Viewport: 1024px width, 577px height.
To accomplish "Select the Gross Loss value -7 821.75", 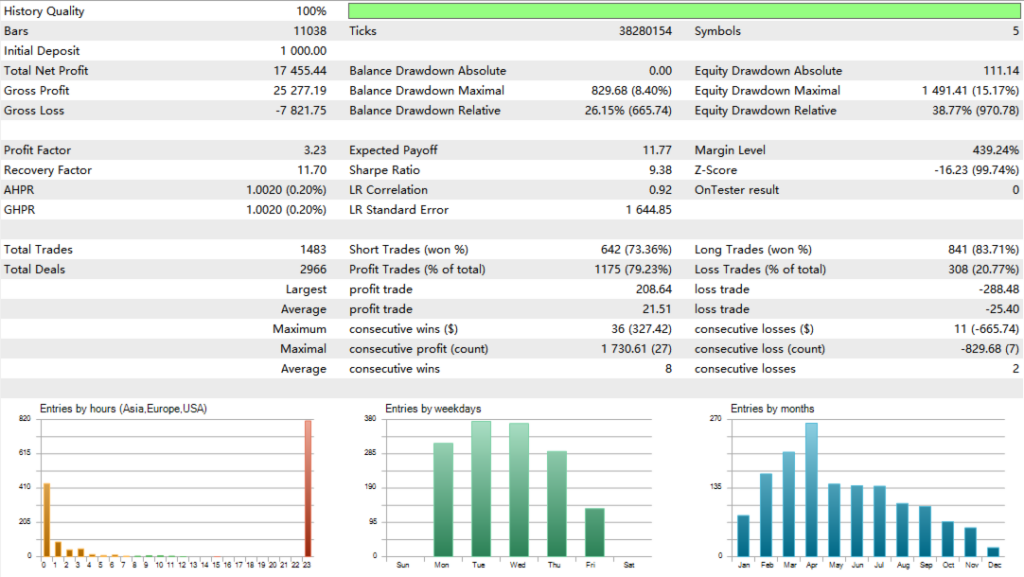I will [301, 110].
